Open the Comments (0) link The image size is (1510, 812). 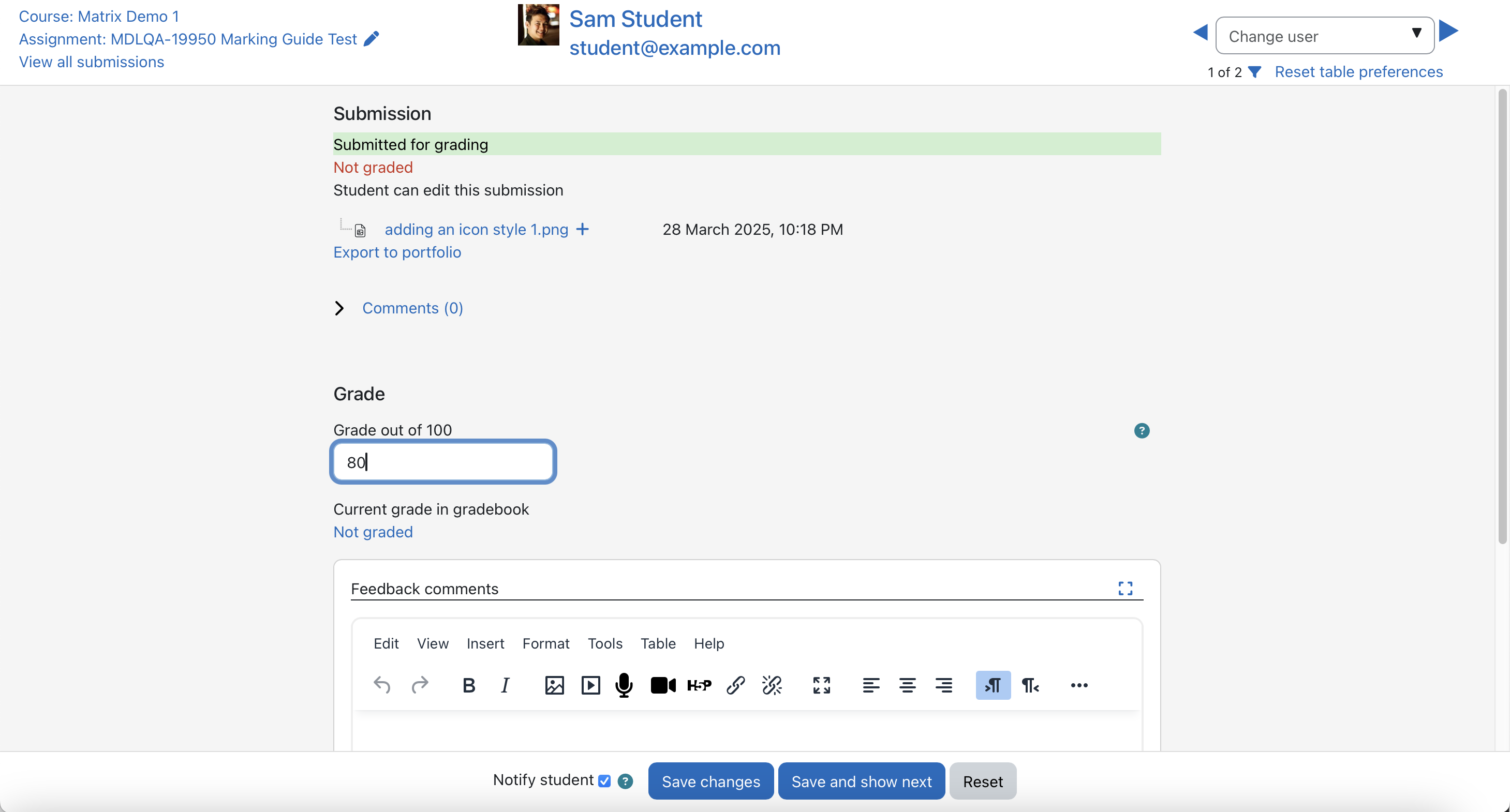pyautogui.click(x=412, y=308)
